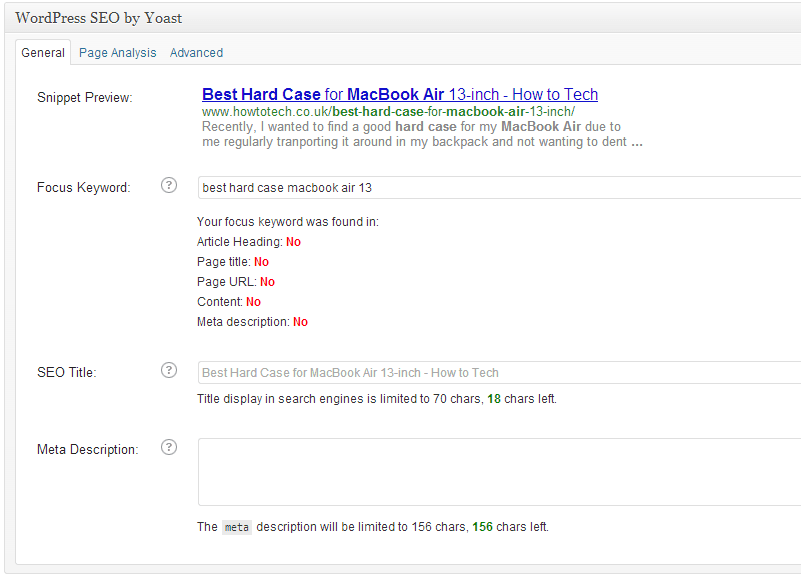Open help for SEO Title
Viewport: 801px width, 579px height.
tap(168, 370)
